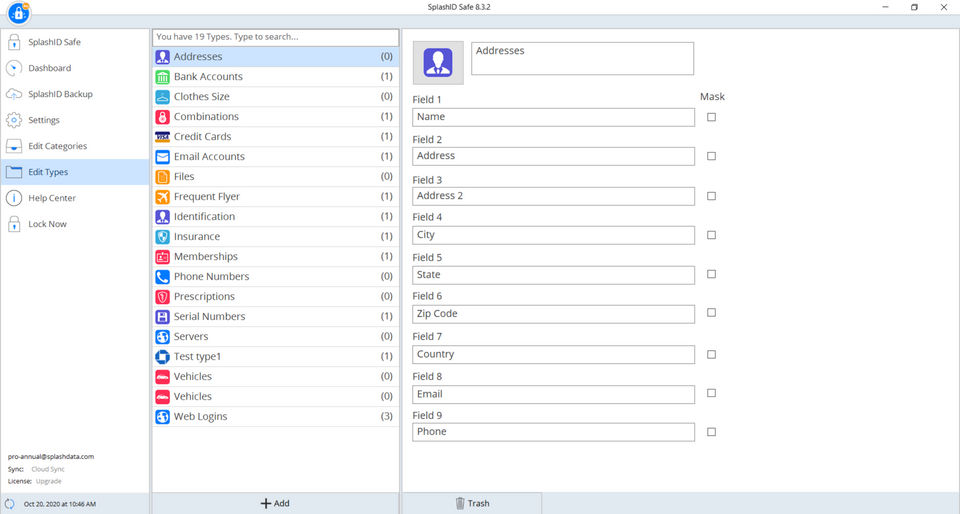Click the Credit Cards VISA icon
Screen dimensions: 960x514
[162, 137]
